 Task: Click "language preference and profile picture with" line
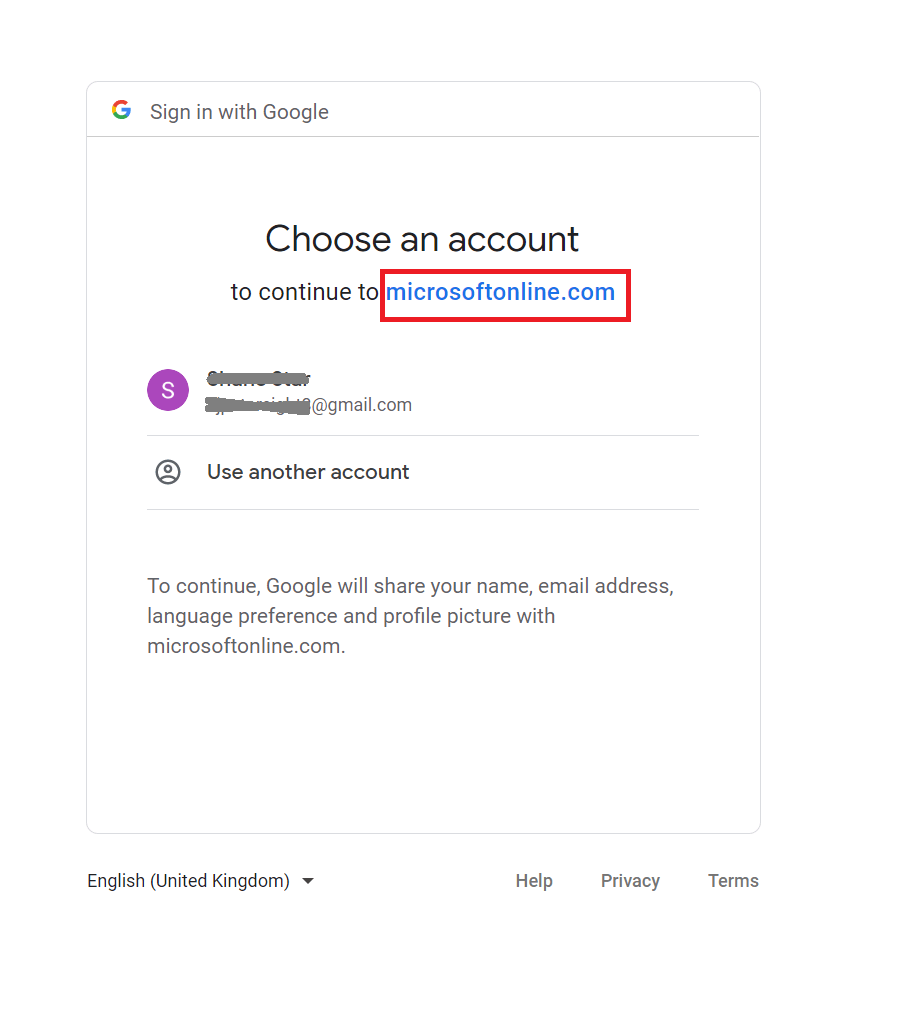click(x=351, y=616)
